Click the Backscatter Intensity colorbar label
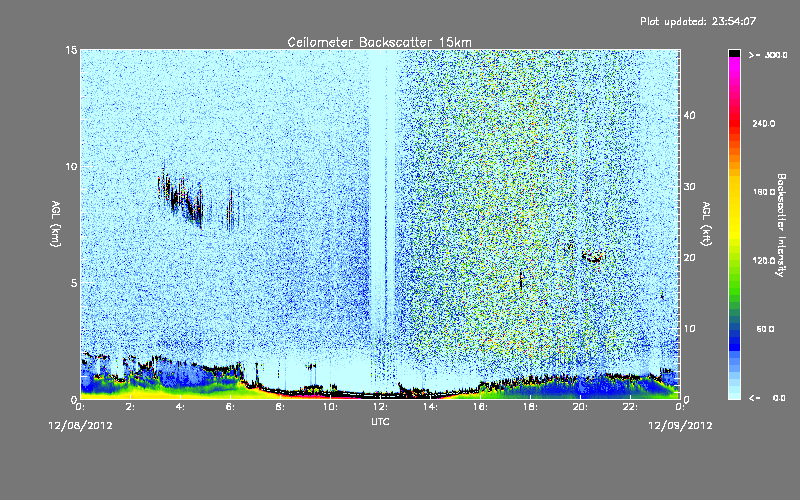 pyautogui.click(x=781, y=225)
